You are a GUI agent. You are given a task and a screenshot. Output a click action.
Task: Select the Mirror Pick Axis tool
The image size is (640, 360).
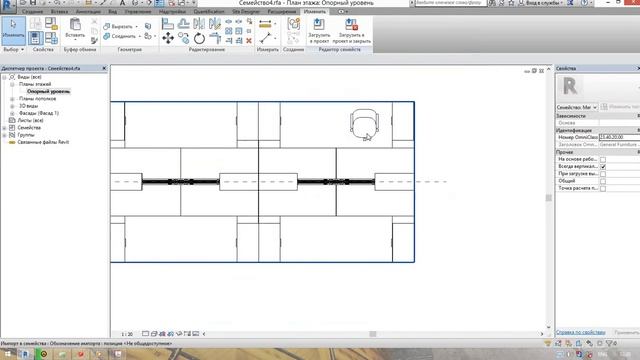pyautogui.click(x=199, y=24)
